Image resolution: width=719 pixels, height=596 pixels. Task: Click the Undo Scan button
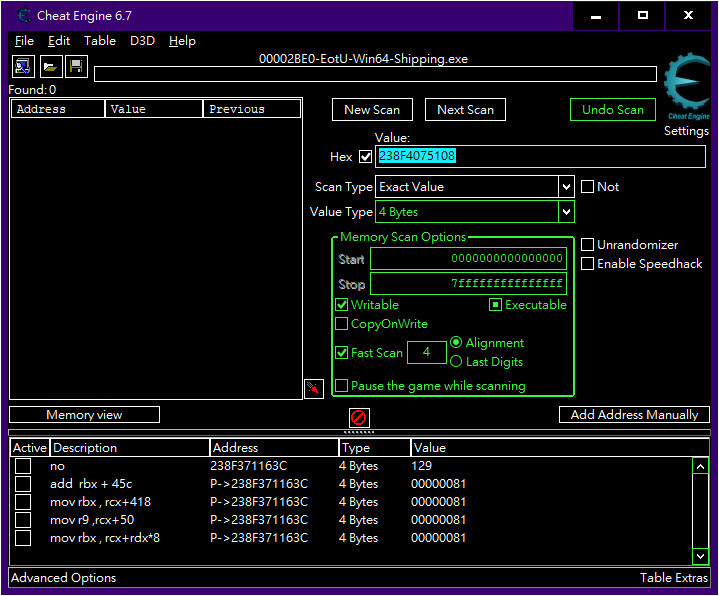coord(613,110)
